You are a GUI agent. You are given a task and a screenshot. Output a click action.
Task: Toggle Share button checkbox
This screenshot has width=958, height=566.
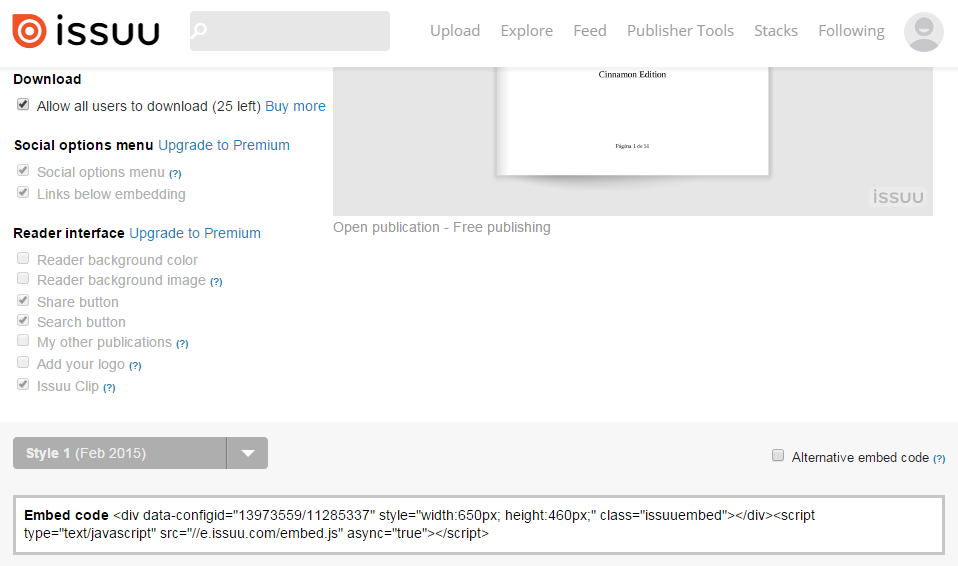23,300
